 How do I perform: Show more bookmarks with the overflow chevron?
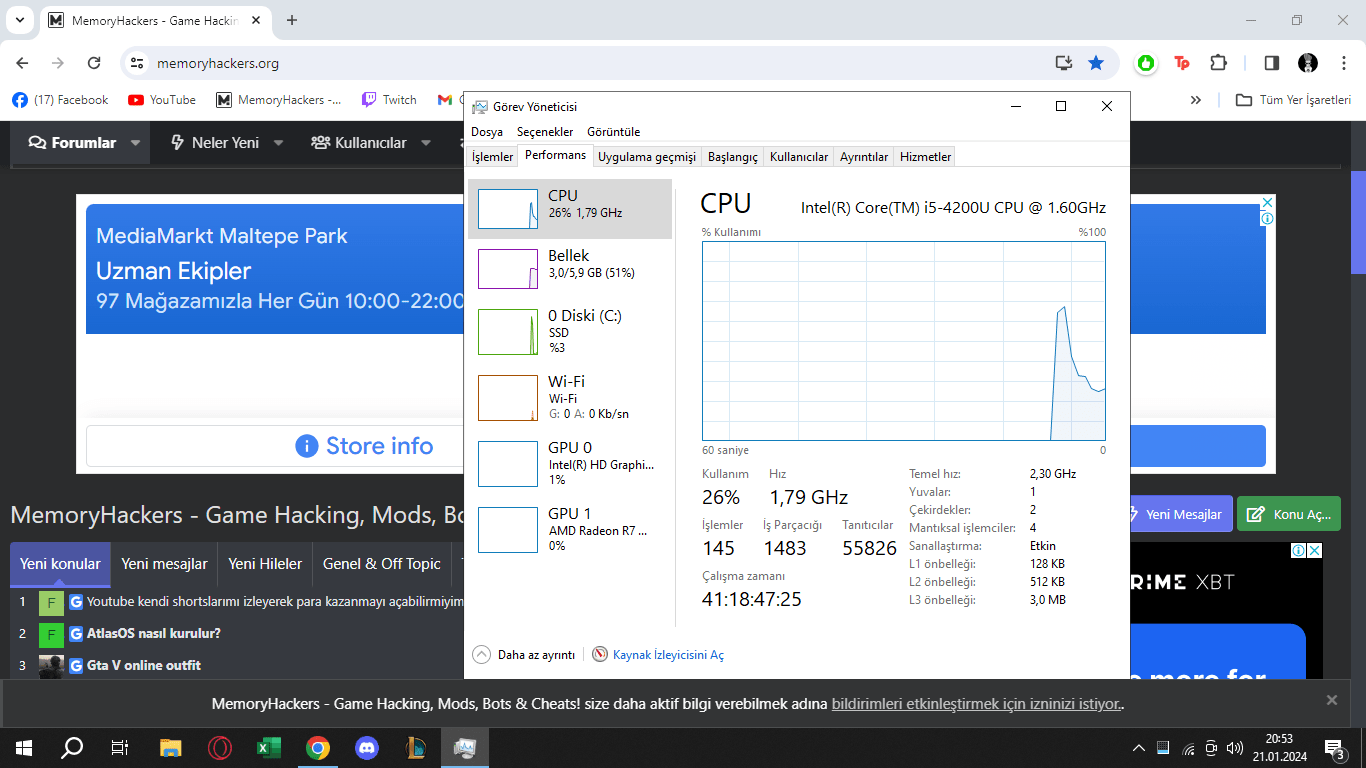click(1195, 100)
